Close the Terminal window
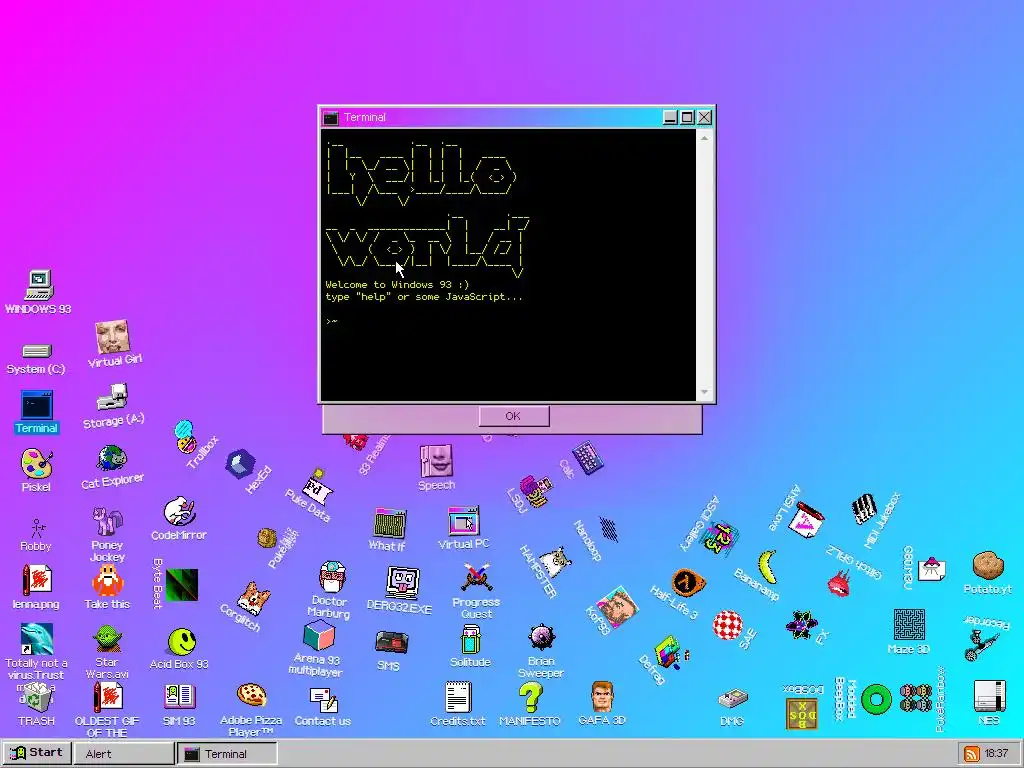The image size is (1024, 768). [x=704, y=117]
